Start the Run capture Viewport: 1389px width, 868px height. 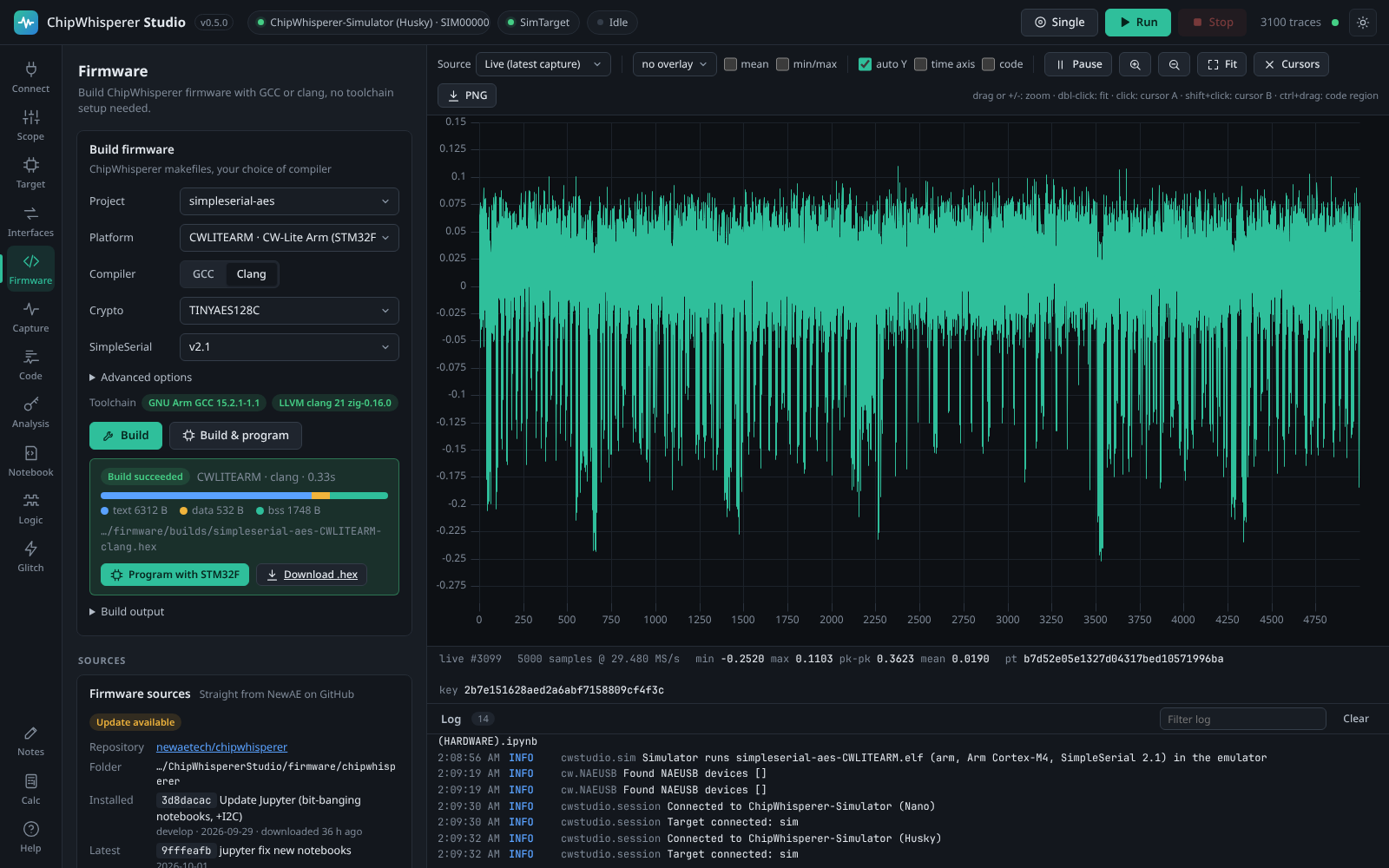(x=1138, y=23)
